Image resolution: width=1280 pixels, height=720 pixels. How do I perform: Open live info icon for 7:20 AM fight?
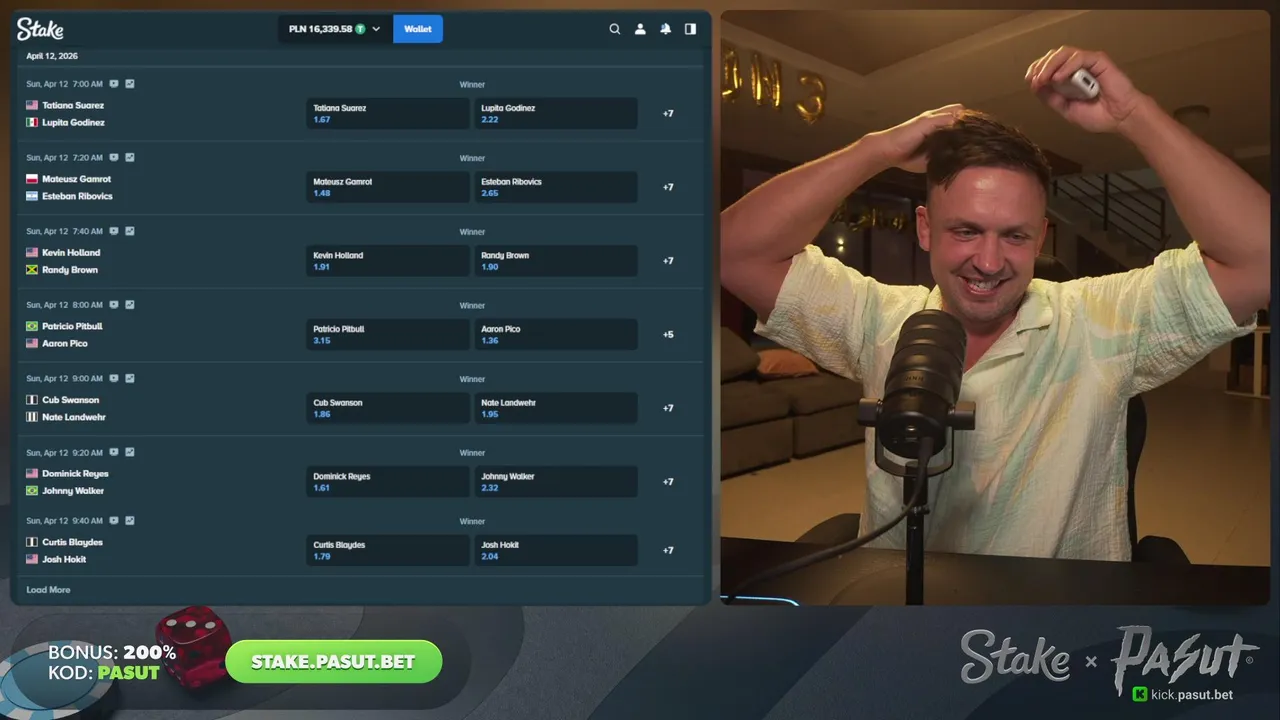click(x=114, y=157)
